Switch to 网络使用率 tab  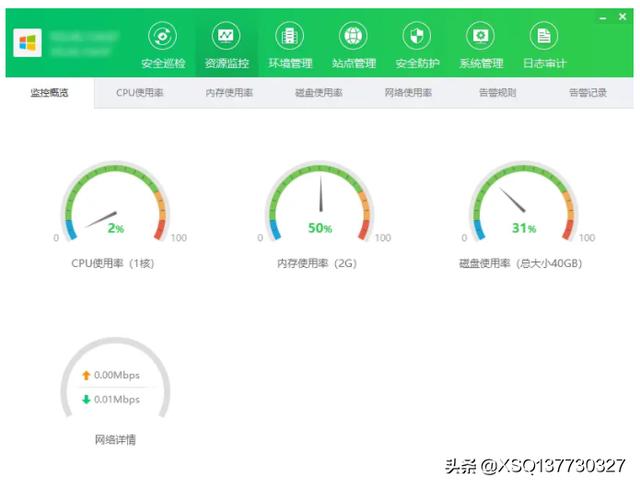pos(408,93)
